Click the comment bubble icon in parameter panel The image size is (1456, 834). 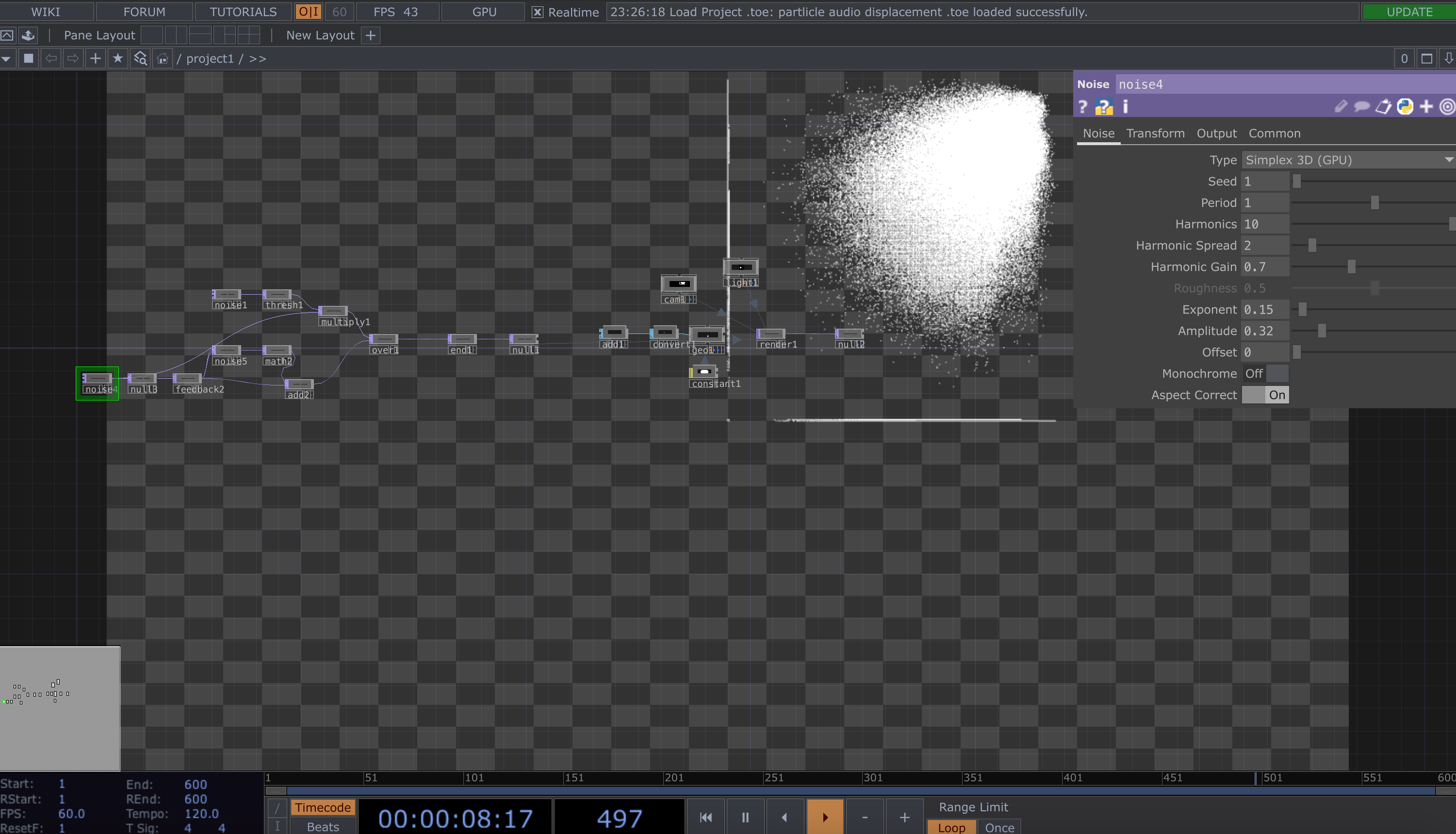coord(1361,107)
